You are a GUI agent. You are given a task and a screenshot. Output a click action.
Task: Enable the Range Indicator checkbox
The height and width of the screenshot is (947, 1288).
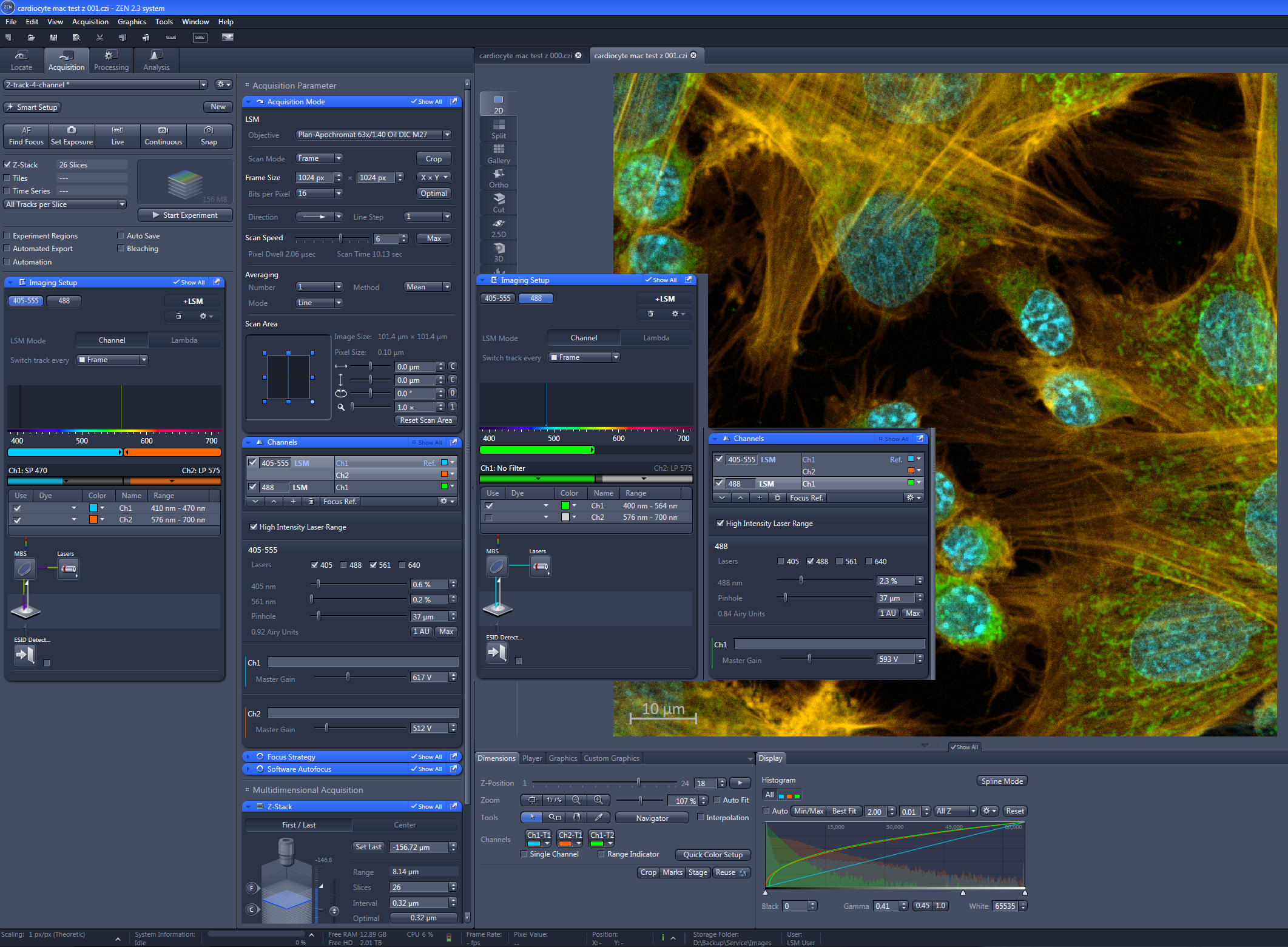pos(601,854)
